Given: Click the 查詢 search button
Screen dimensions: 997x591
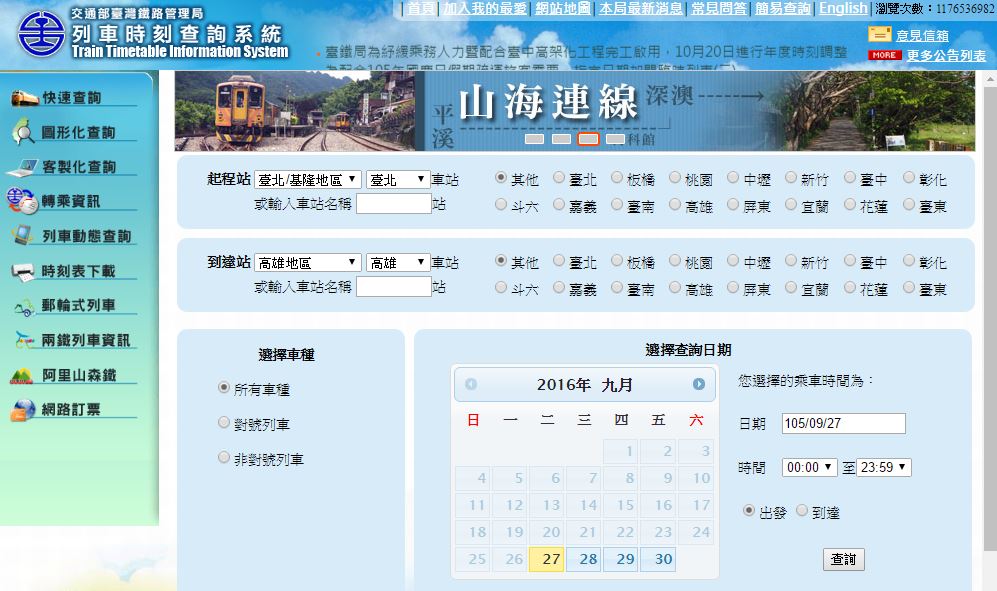Looking at the screenshot, I should tap(844, 559).
